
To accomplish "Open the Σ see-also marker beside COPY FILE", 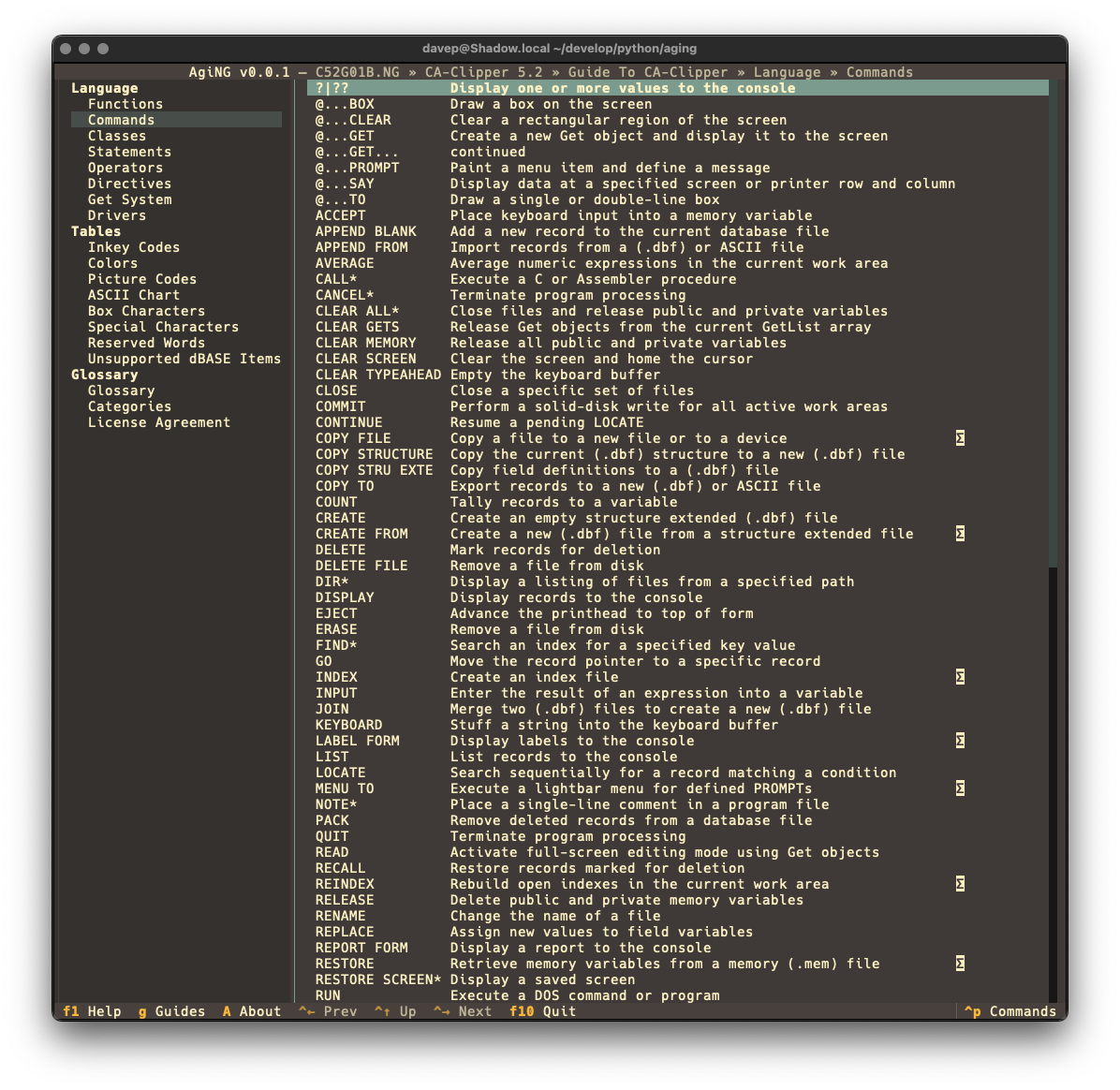I will point(959,437).
